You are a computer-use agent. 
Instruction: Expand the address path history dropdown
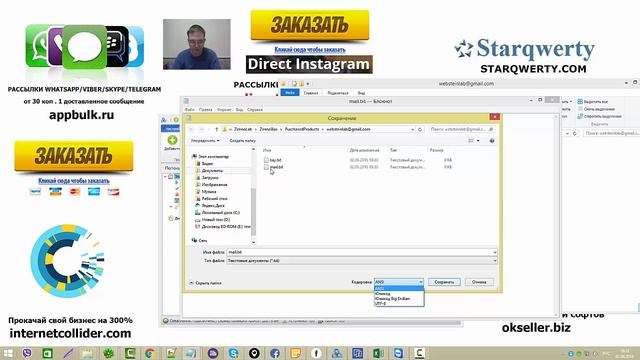click(412, 129)
